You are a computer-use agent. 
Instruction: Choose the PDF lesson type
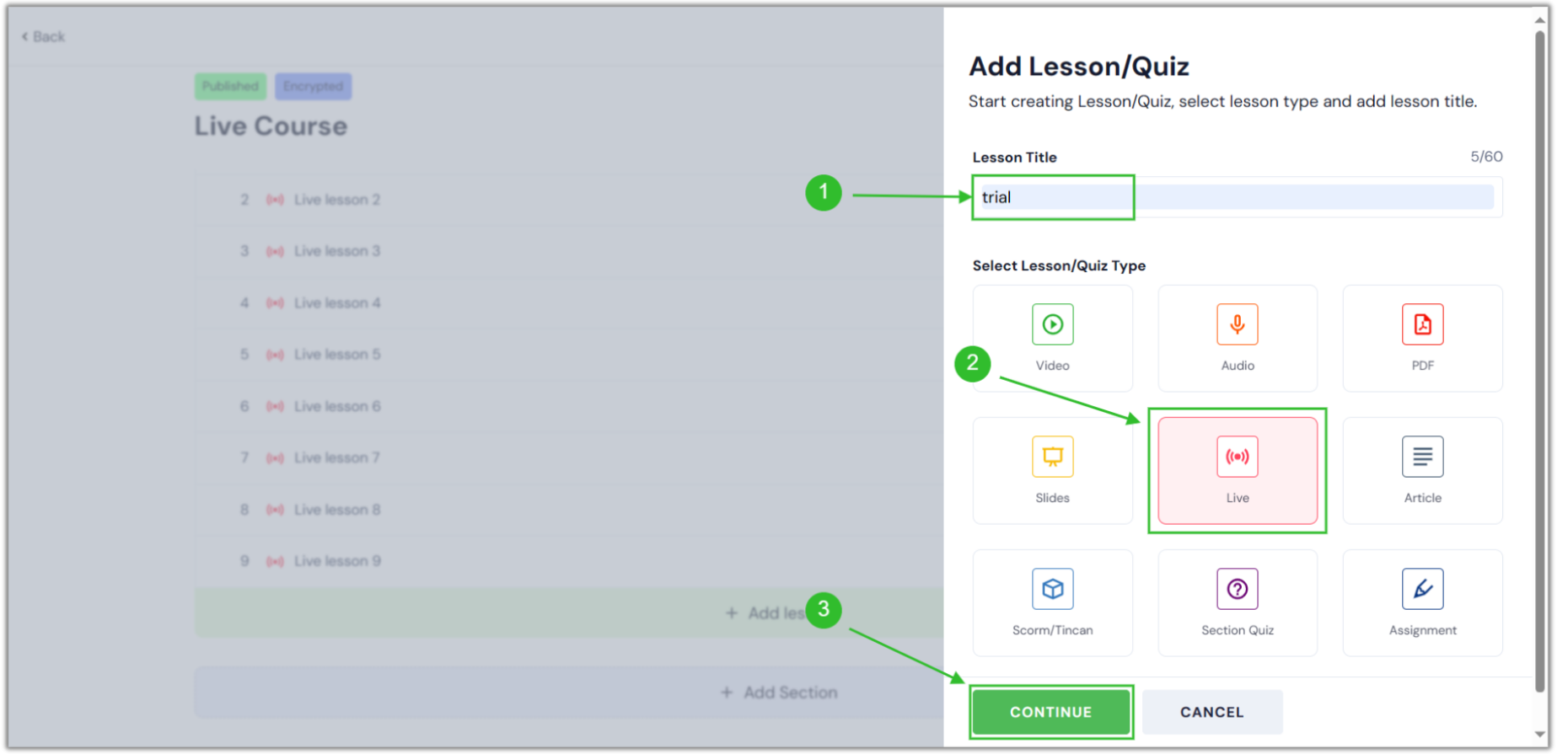coord(1422,337)
